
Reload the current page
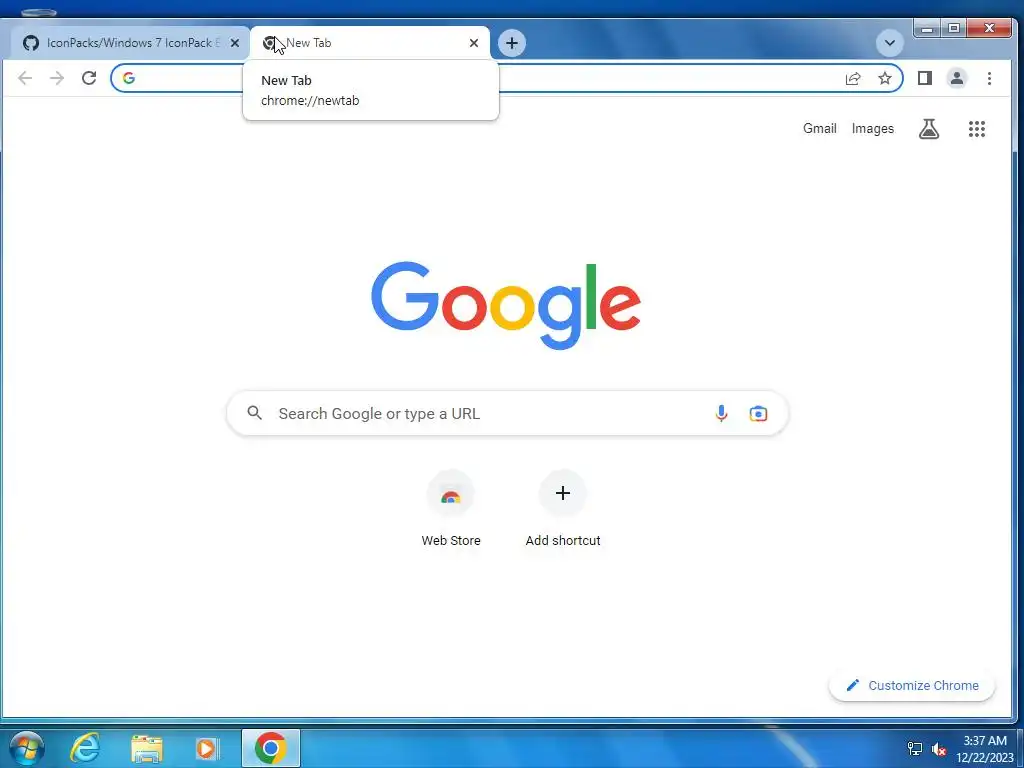[89, 78]
